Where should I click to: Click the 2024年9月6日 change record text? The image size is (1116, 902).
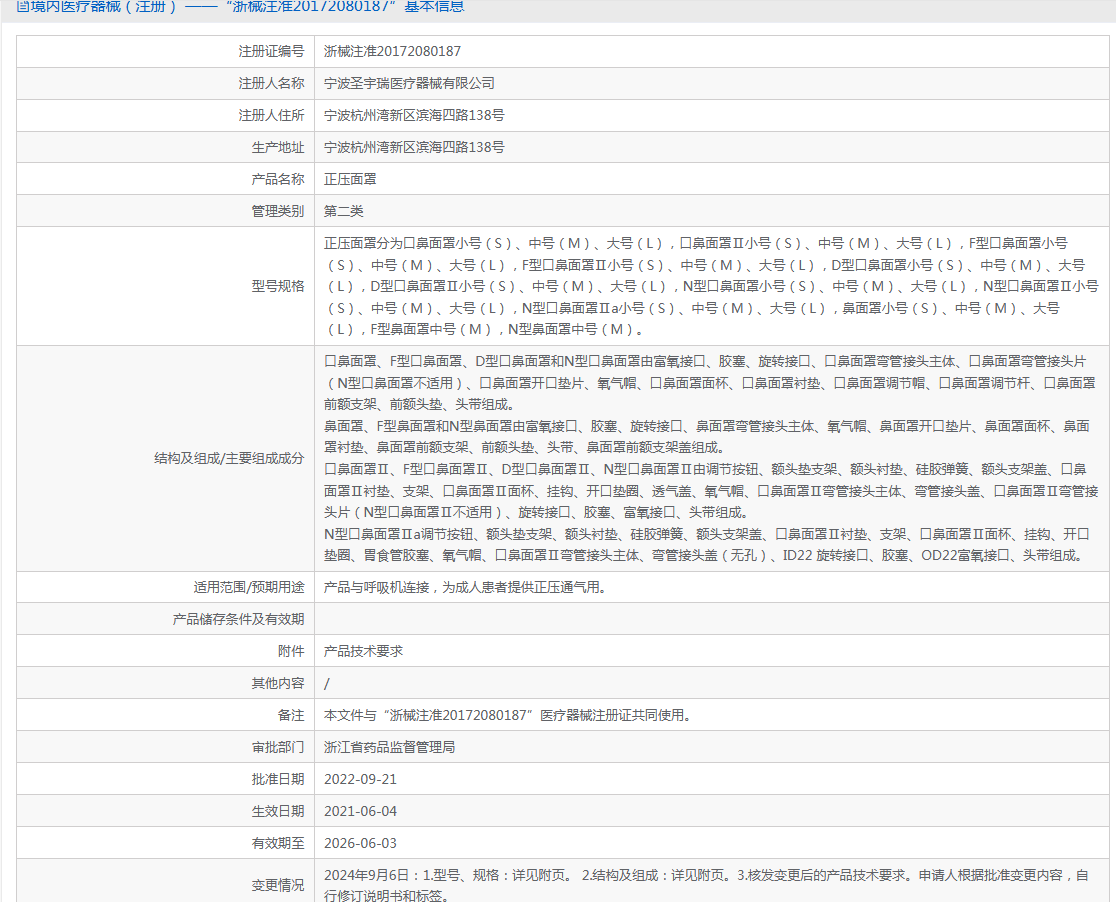pos(706,886)
